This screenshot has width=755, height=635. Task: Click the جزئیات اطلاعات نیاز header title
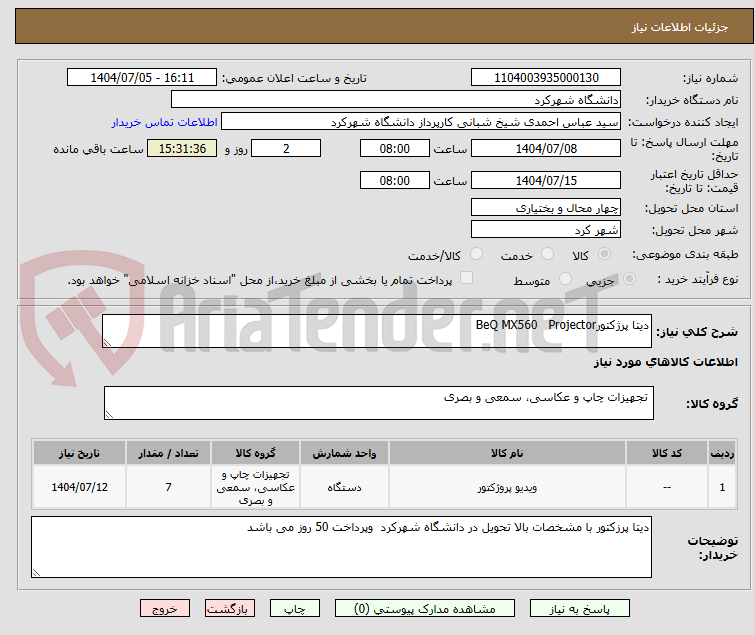[680, 27]
